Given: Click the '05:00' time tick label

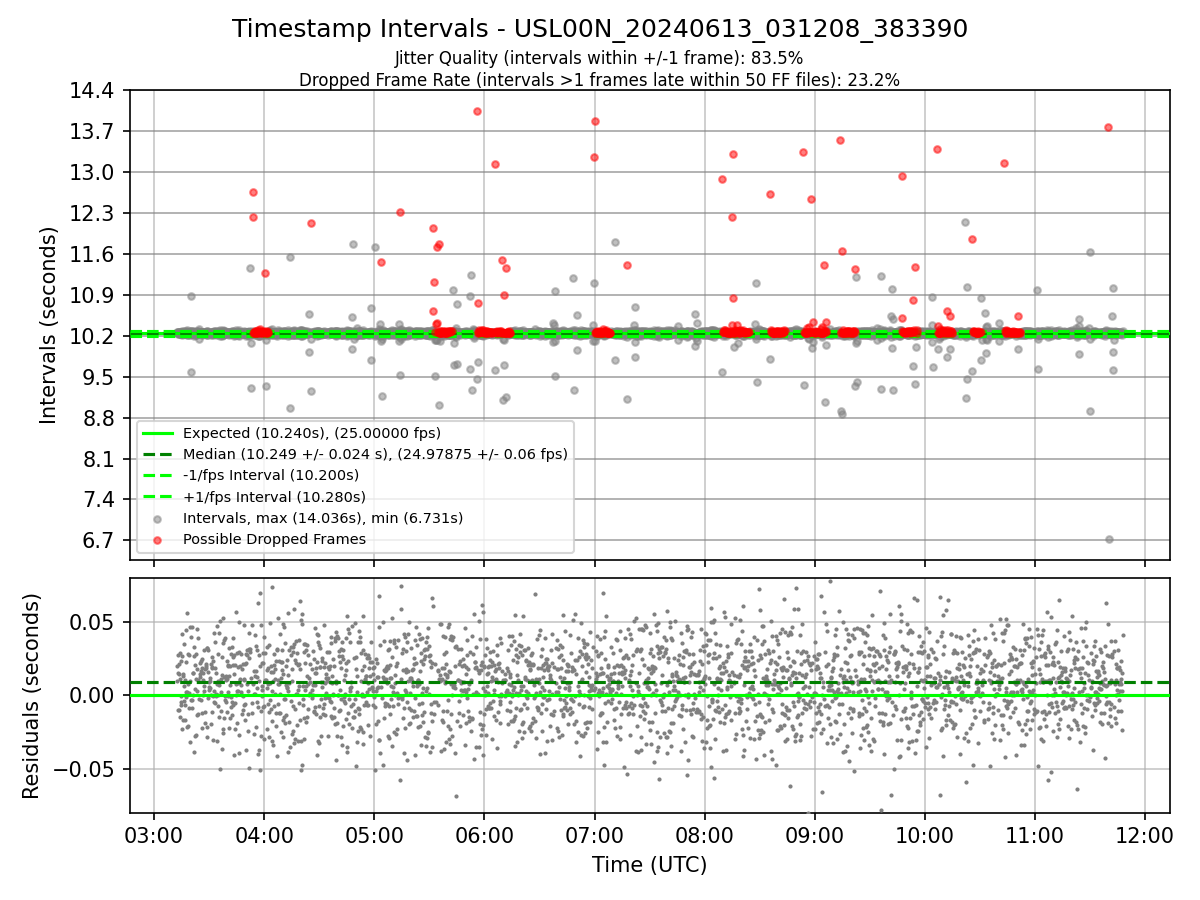Looking at the screenshot, I should coord(374,835).
